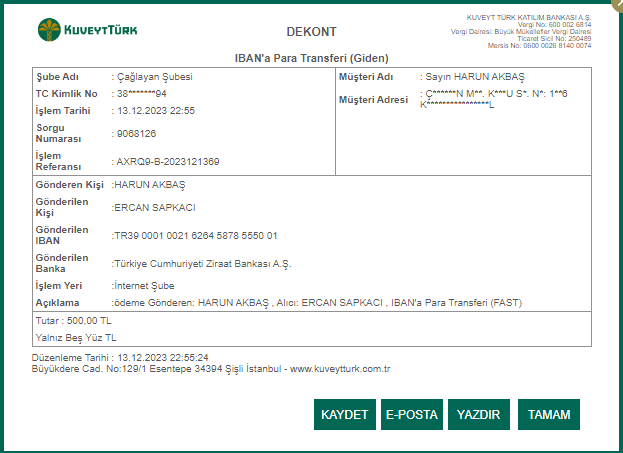This screenshot has width=623, height=453.
Task: Click the Gönderilen Banka label
Action: pos(62,263)
